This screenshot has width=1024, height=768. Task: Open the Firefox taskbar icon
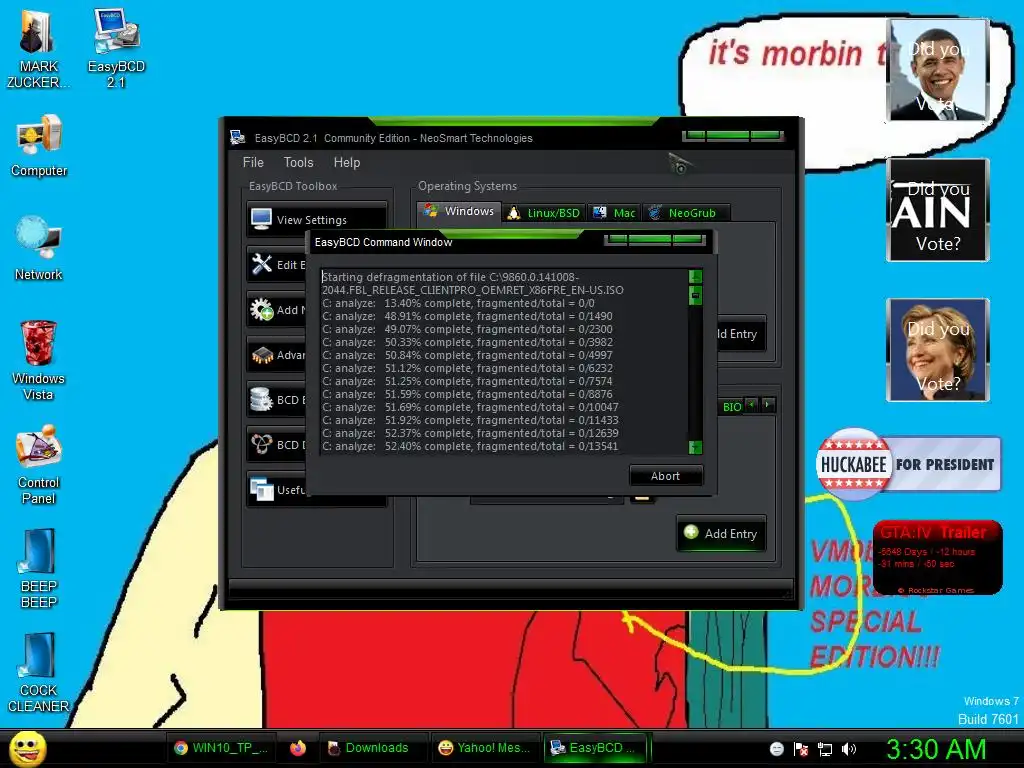click(298, 748)
